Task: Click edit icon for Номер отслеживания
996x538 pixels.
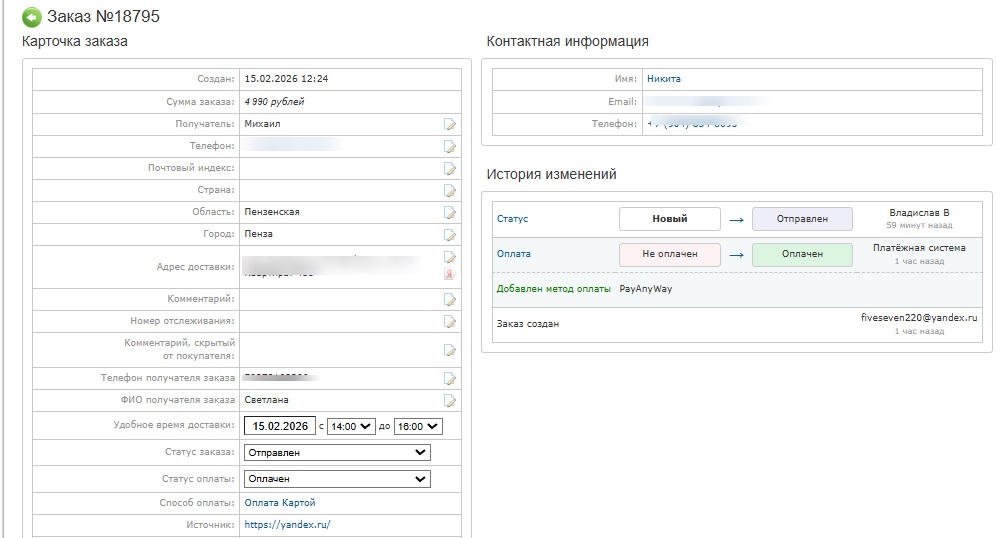Action: pyautogui.click(x=450, y=321)
